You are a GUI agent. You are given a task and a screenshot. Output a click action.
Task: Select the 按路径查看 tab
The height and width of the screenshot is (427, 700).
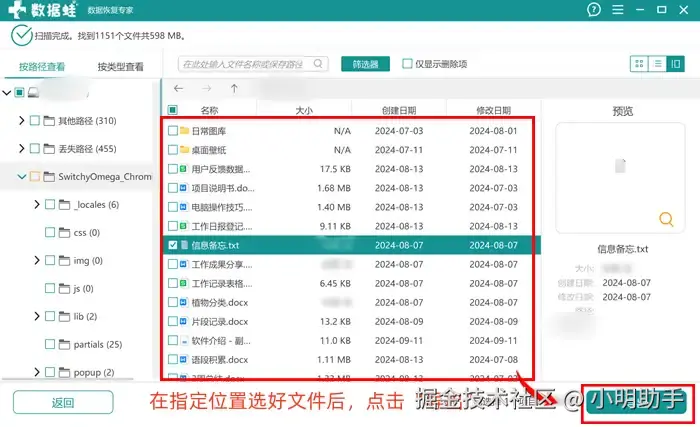tap(42, 67)
